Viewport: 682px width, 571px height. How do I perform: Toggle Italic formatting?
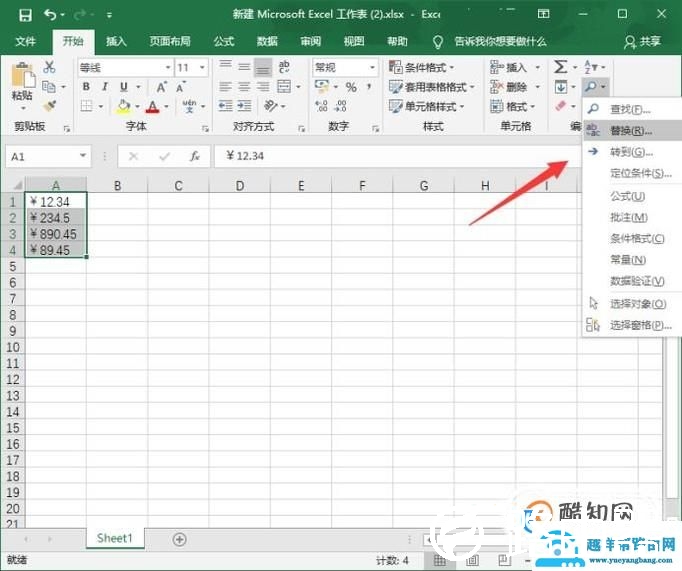[105, 87]
